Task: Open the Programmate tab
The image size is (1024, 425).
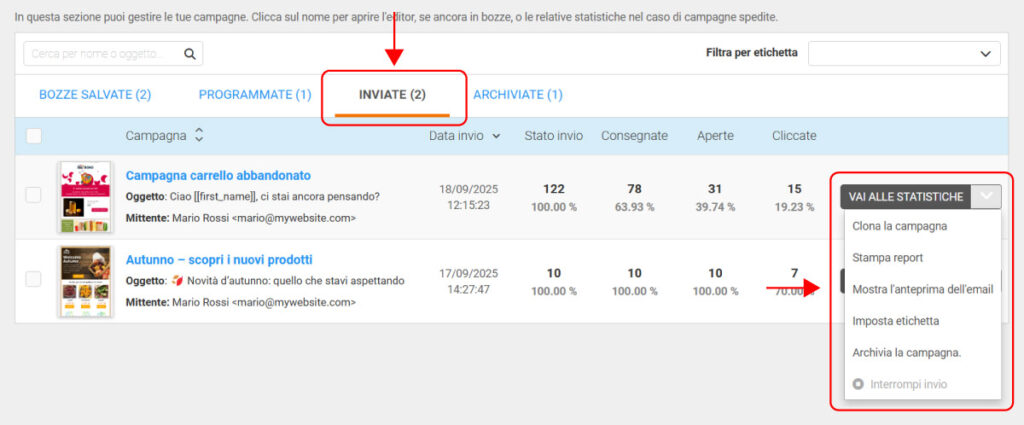Action: point(255,95)
